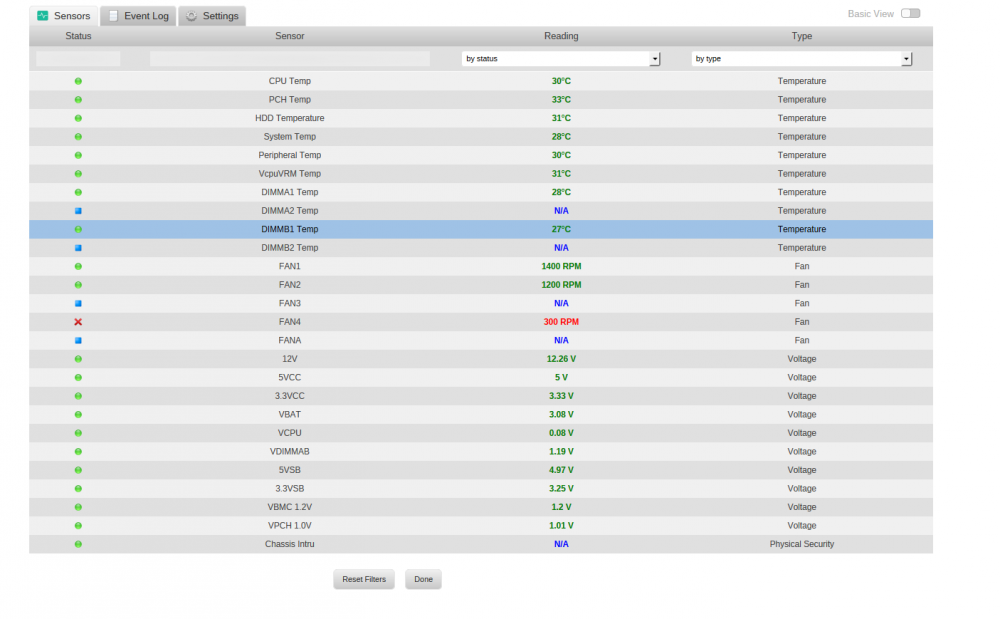Toggle the Basic View switch
This screenshot has width=1000, height=619.
910,13
